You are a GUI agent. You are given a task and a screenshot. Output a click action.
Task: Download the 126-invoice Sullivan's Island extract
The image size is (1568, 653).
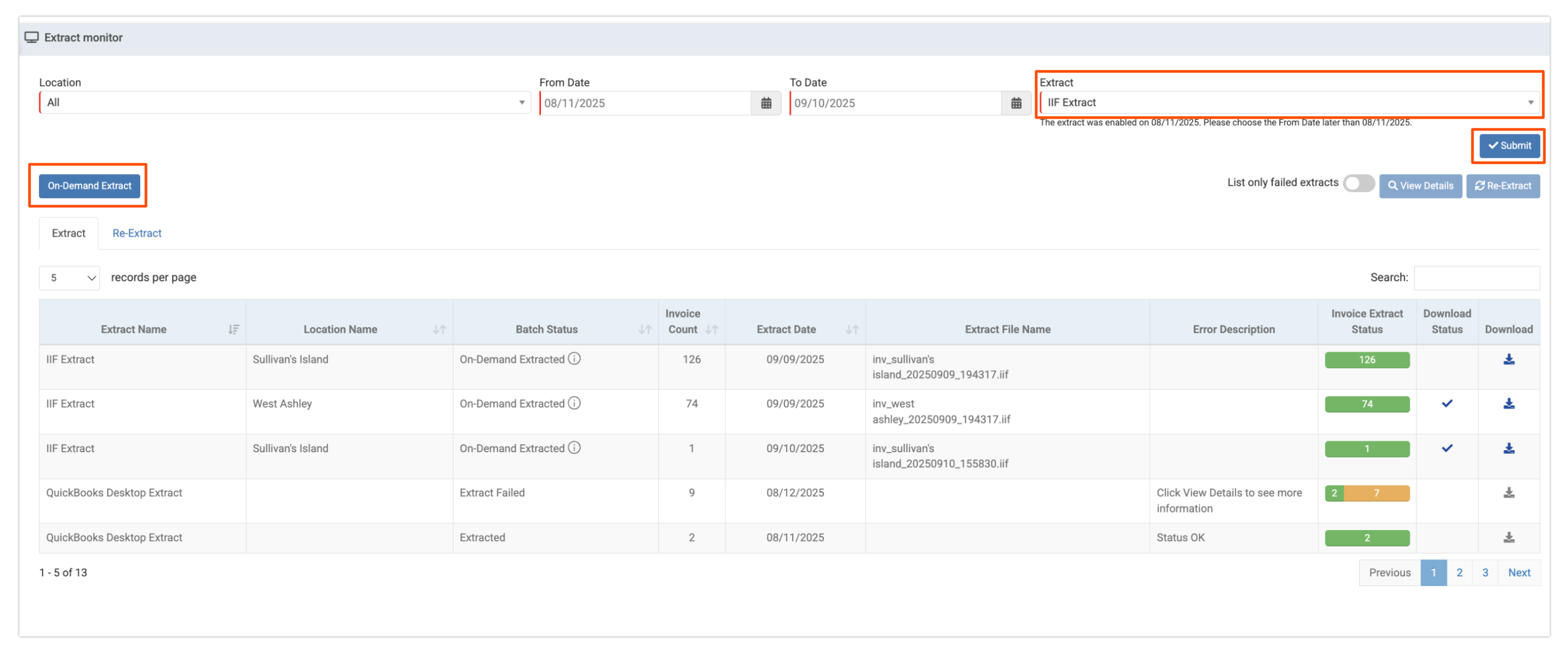[1508, 359]
